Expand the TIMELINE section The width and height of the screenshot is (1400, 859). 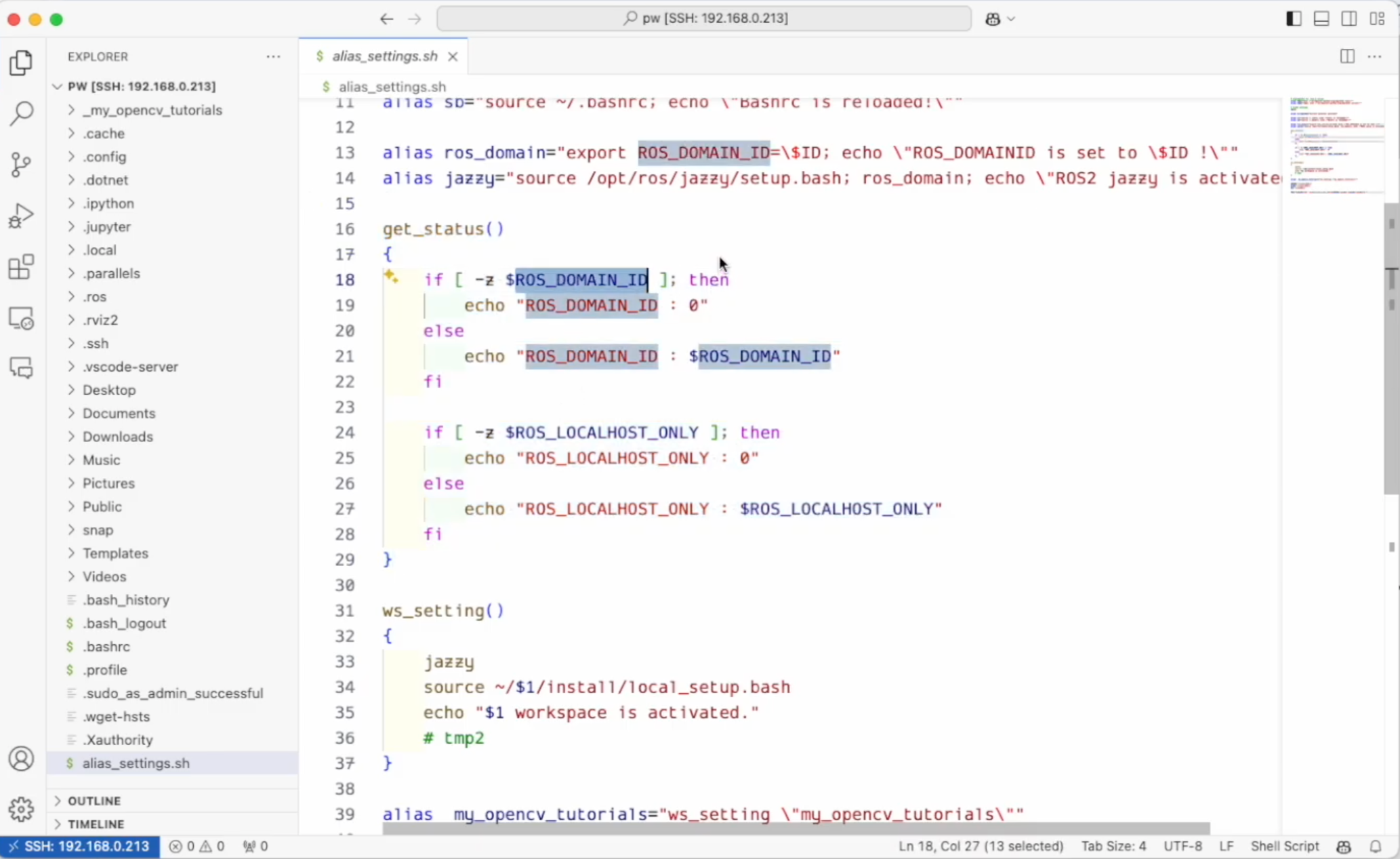[96, 824]
